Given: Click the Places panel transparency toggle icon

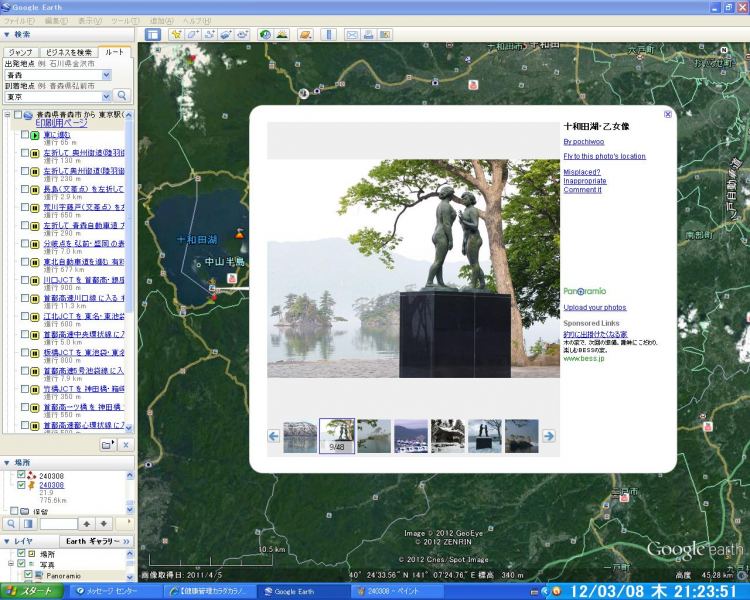Looking at the screenshot, I should coord(28,524).
